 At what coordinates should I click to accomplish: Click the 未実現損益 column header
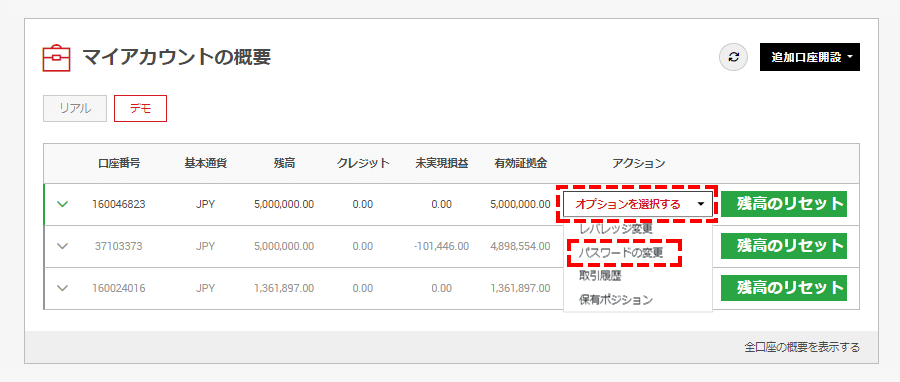(442, 163)
